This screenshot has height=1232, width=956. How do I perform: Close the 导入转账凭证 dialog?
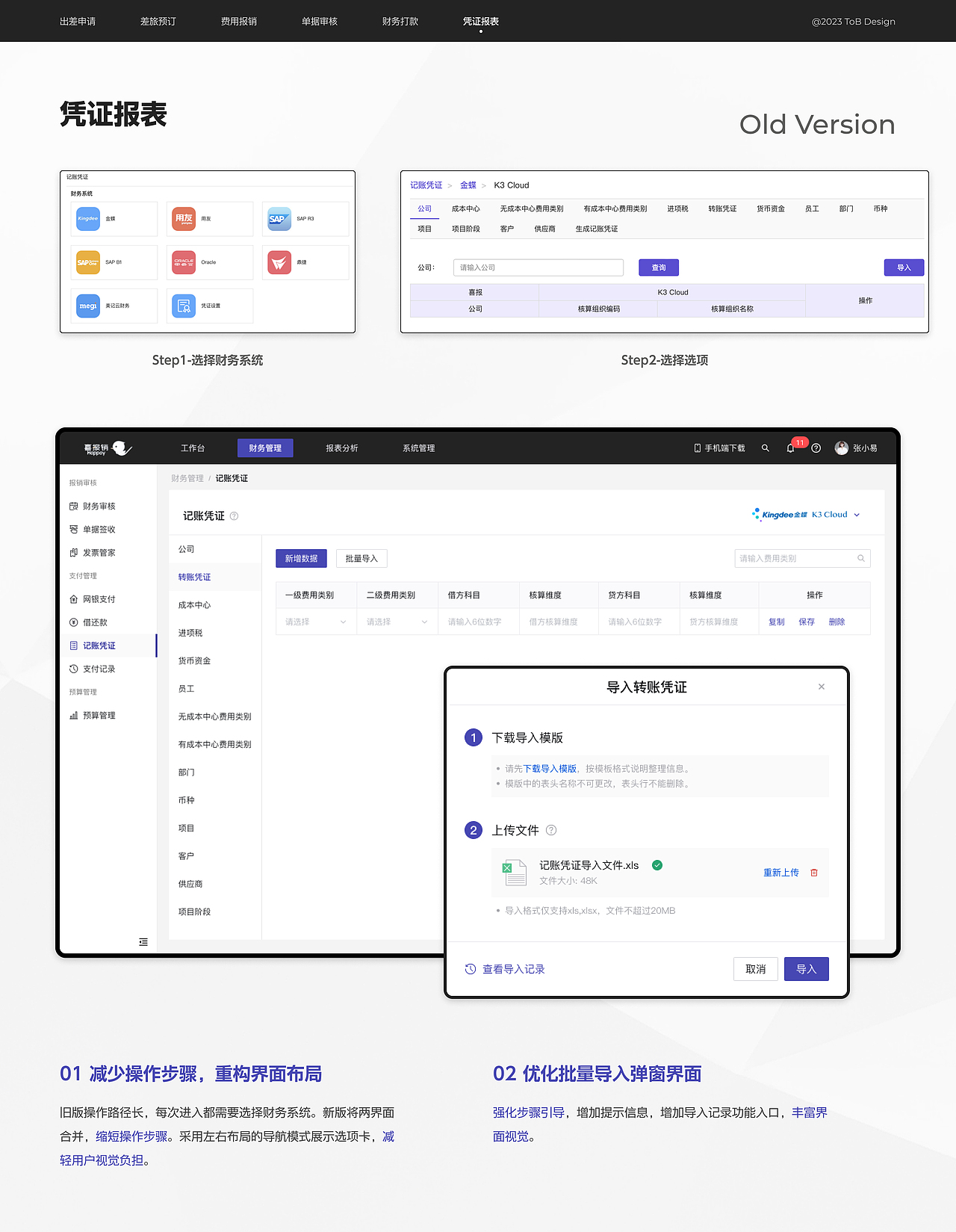tap(822, 687)
